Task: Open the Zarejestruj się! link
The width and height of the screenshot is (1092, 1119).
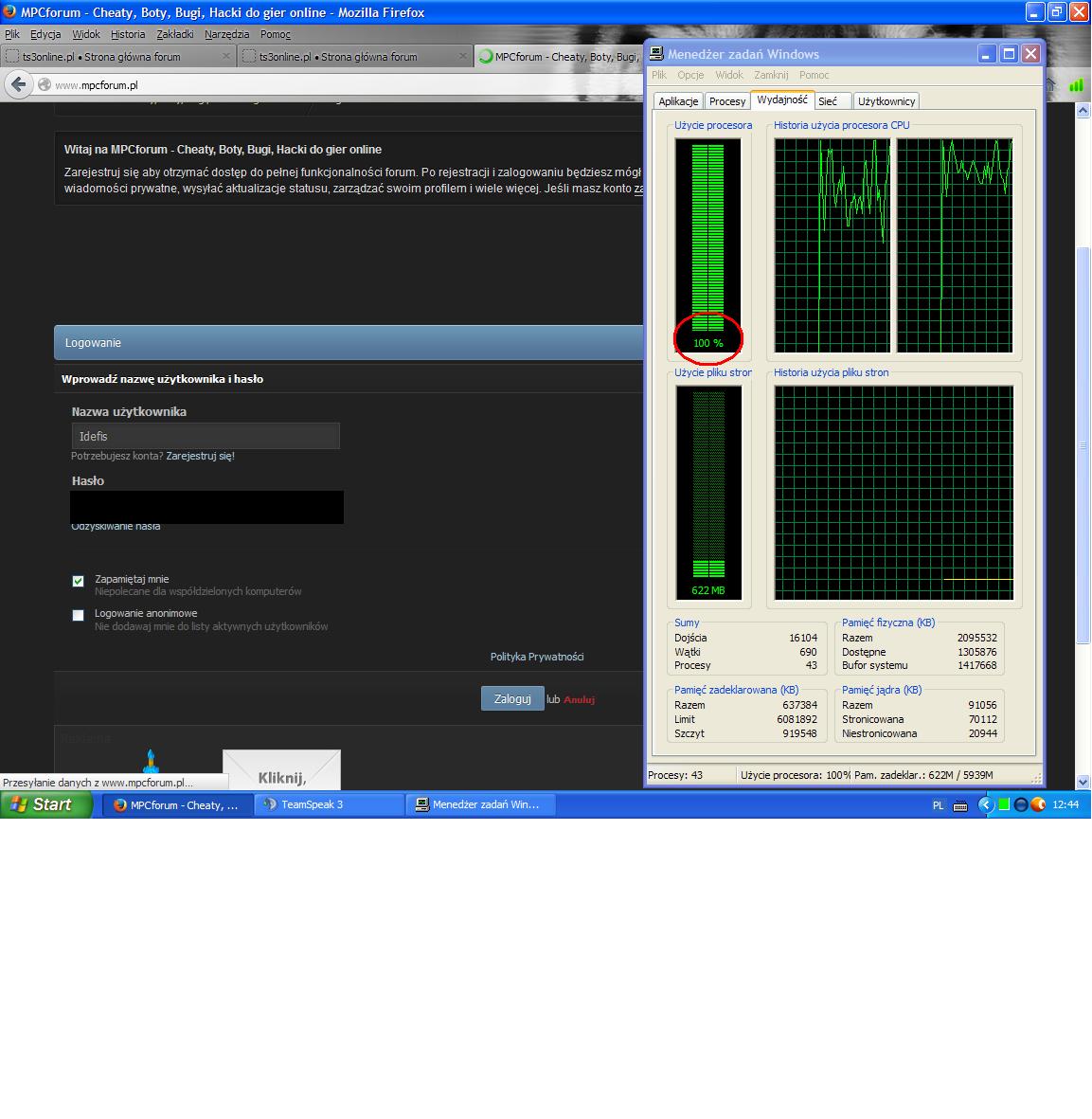Action: click(201, 456)
